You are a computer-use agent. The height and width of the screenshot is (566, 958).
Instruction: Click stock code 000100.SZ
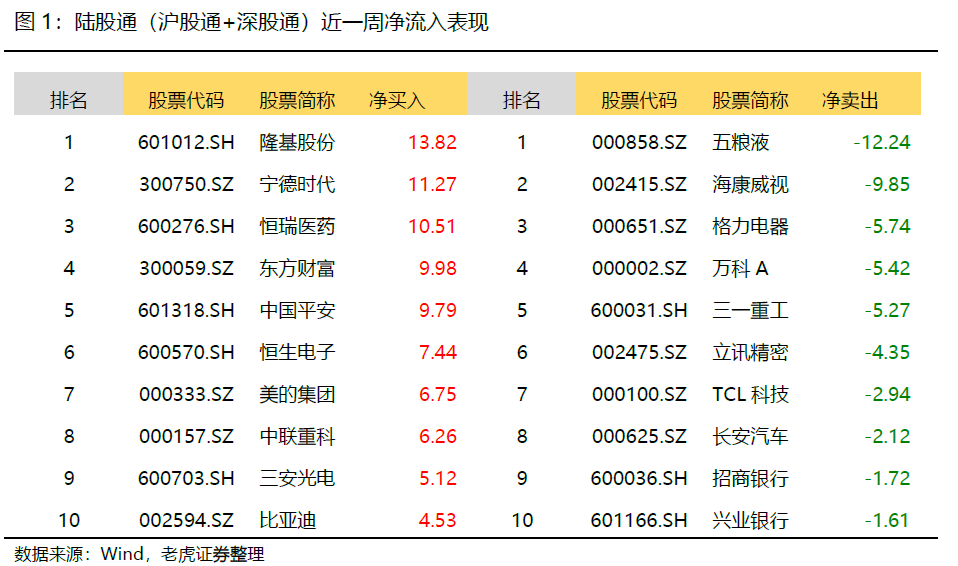click(639, 394)
